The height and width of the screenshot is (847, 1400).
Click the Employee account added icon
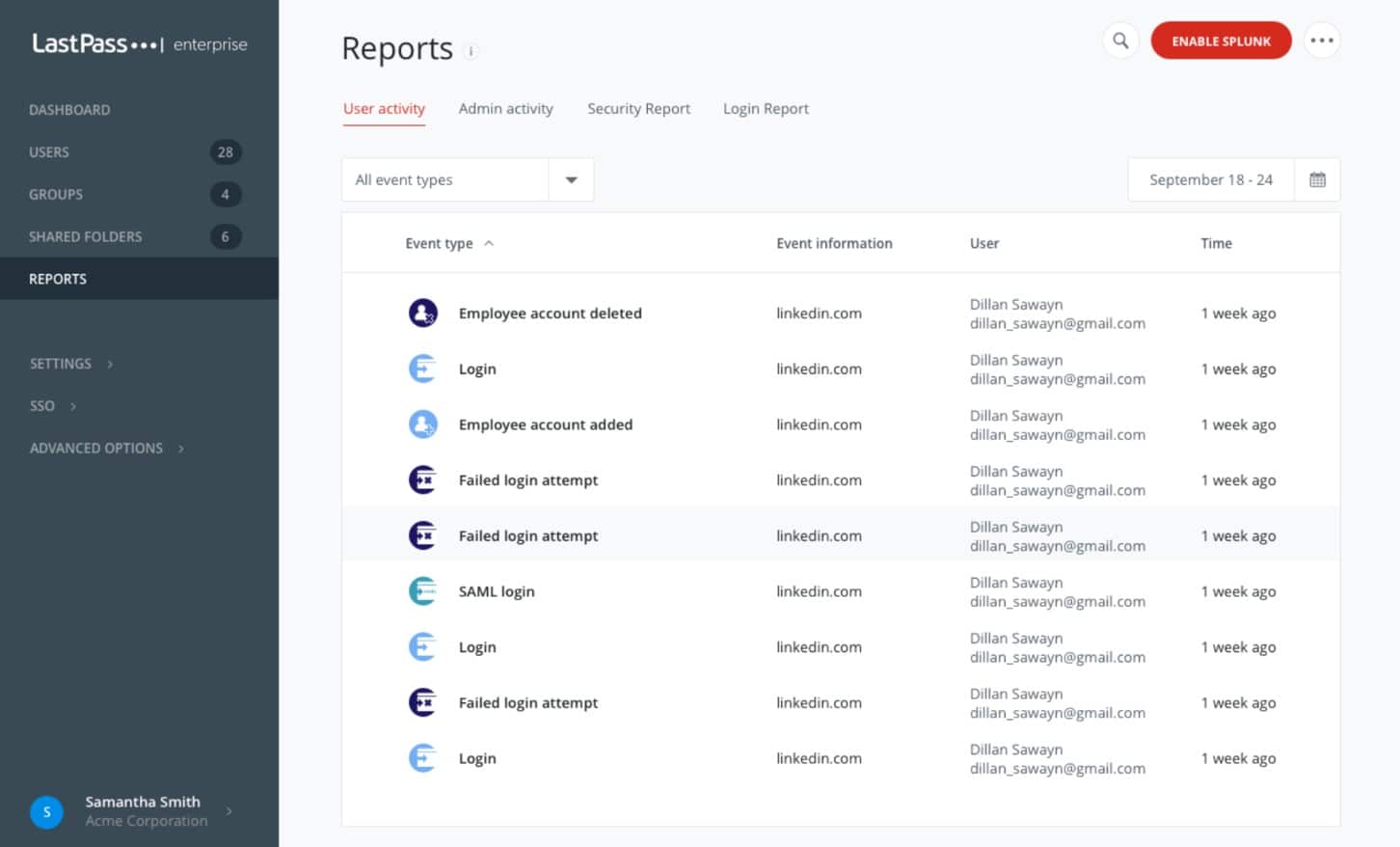pos(422,424)
